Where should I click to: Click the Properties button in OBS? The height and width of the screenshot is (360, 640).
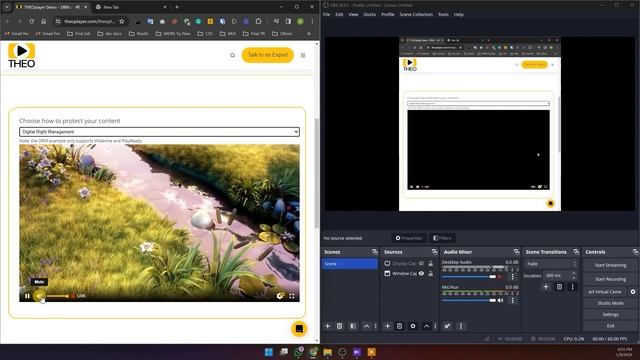click(x=409, y=238)
